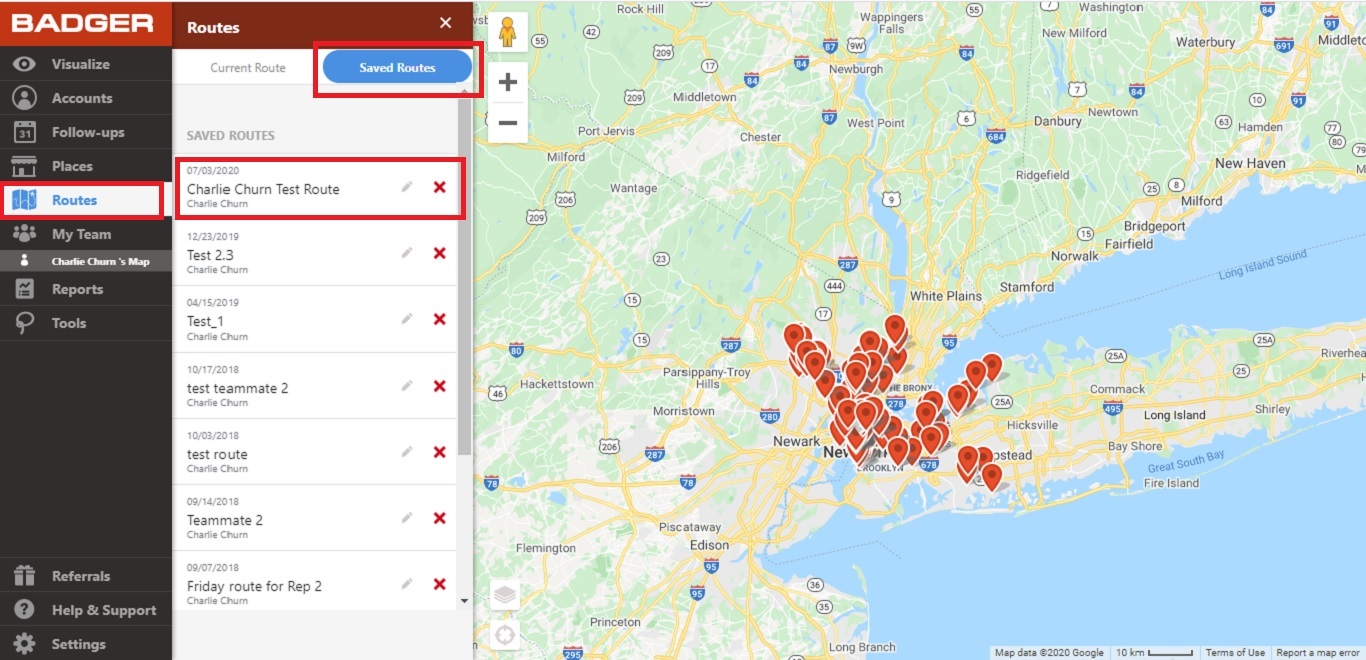Image resolution: width=1366 pixels, height=660 pixels.
Task: Click 'Report a map error'
Action: pyautogui.click(x=1320, y=651)
